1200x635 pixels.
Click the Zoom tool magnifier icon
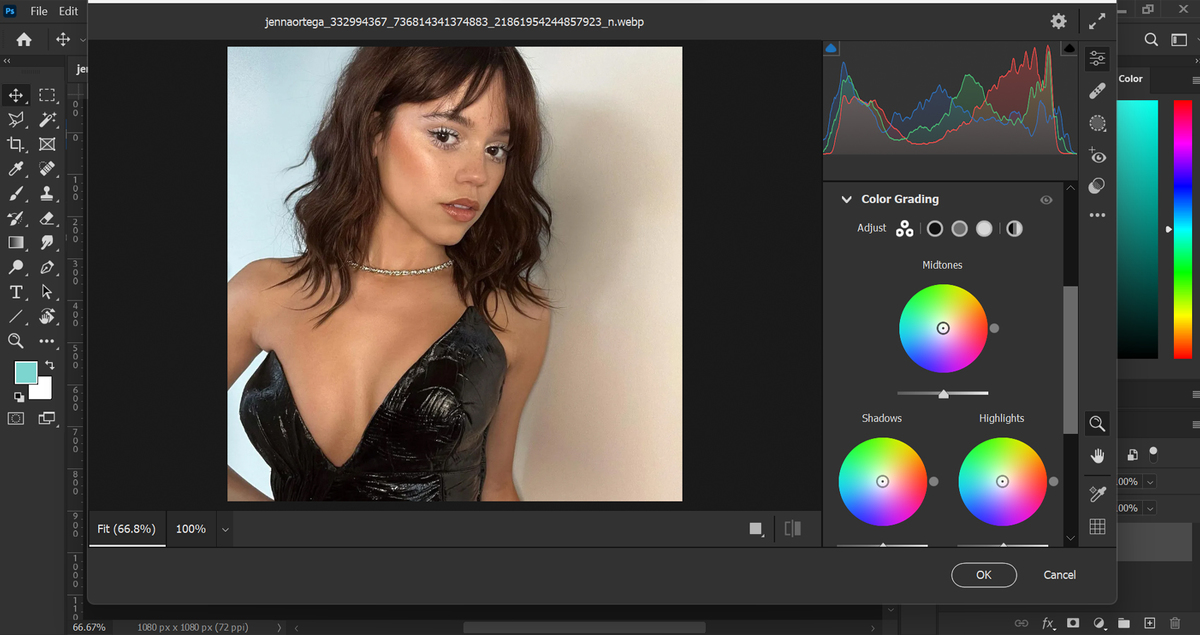pyautogui.click(x=1097, y=424)
